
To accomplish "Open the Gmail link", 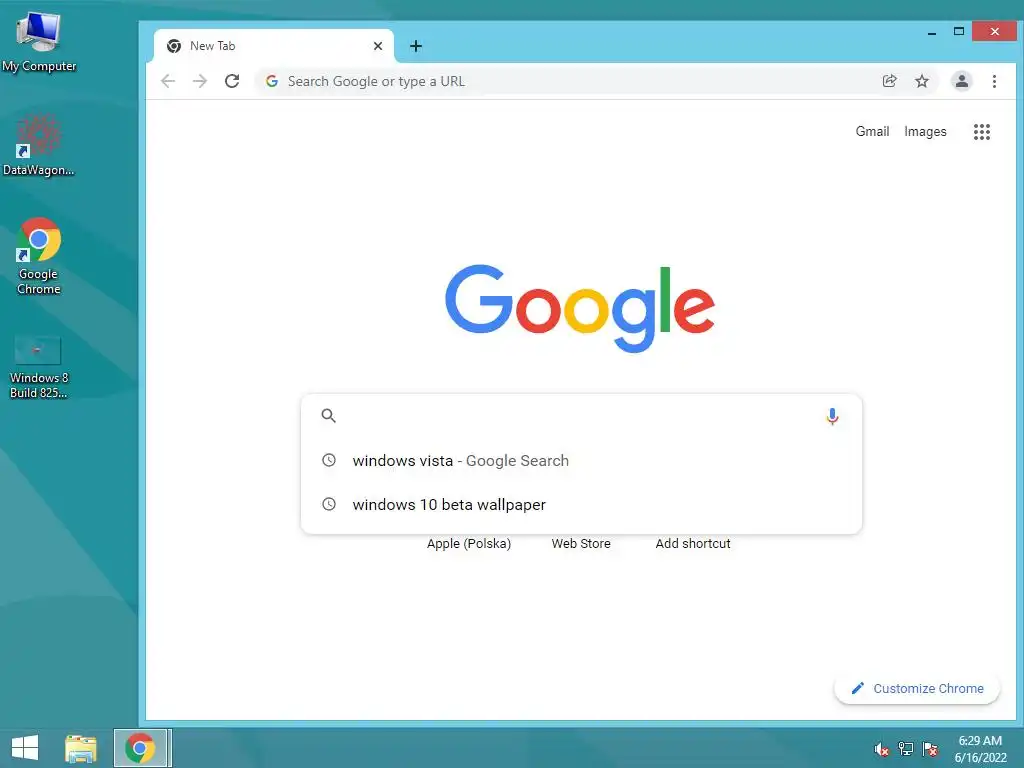I will 872,131.
